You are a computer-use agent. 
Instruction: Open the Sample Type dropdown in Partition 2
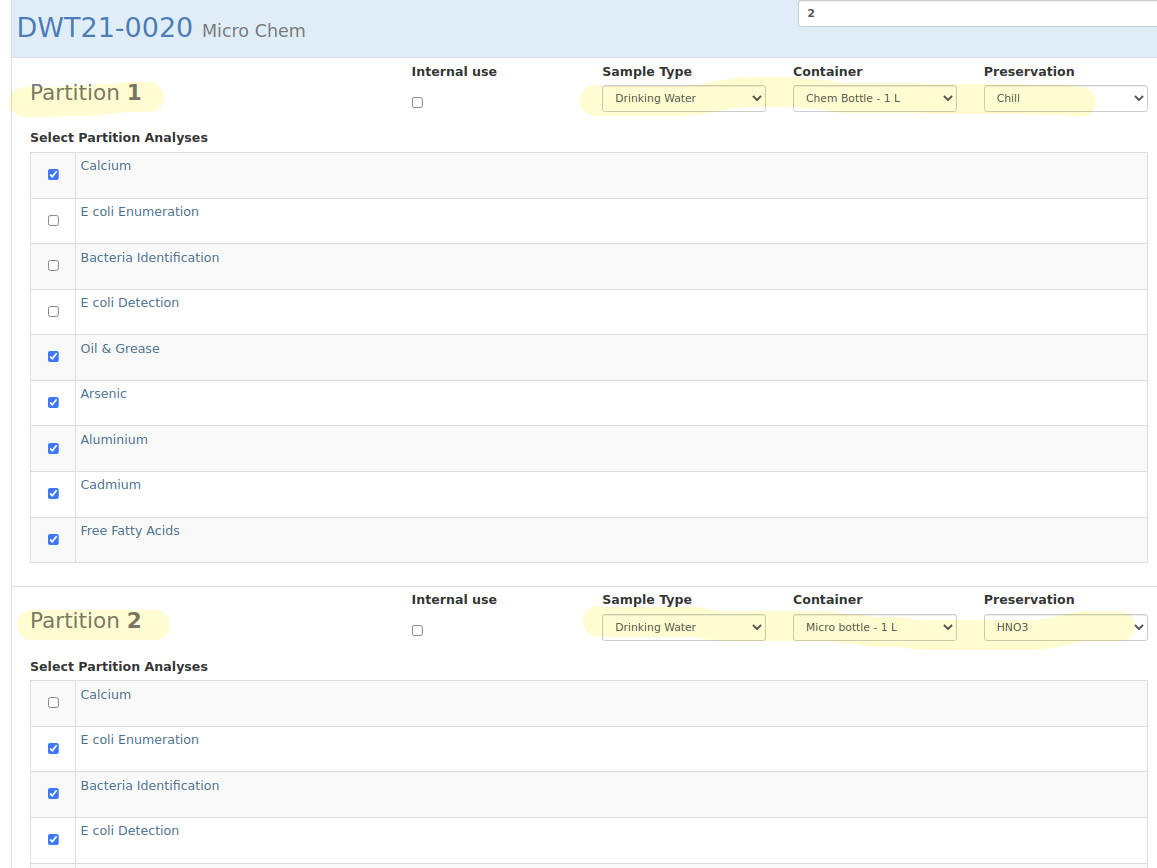683,627
